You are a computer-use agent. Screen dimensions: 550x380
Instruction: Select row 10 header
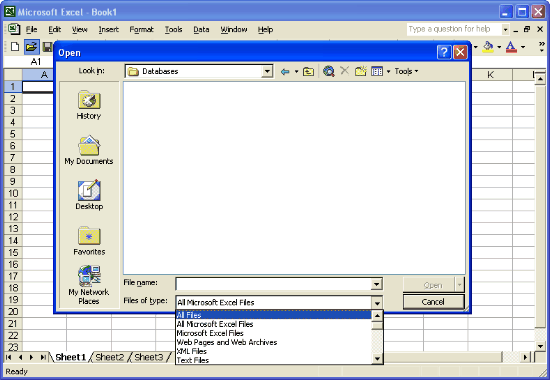(x=13, y=193)
